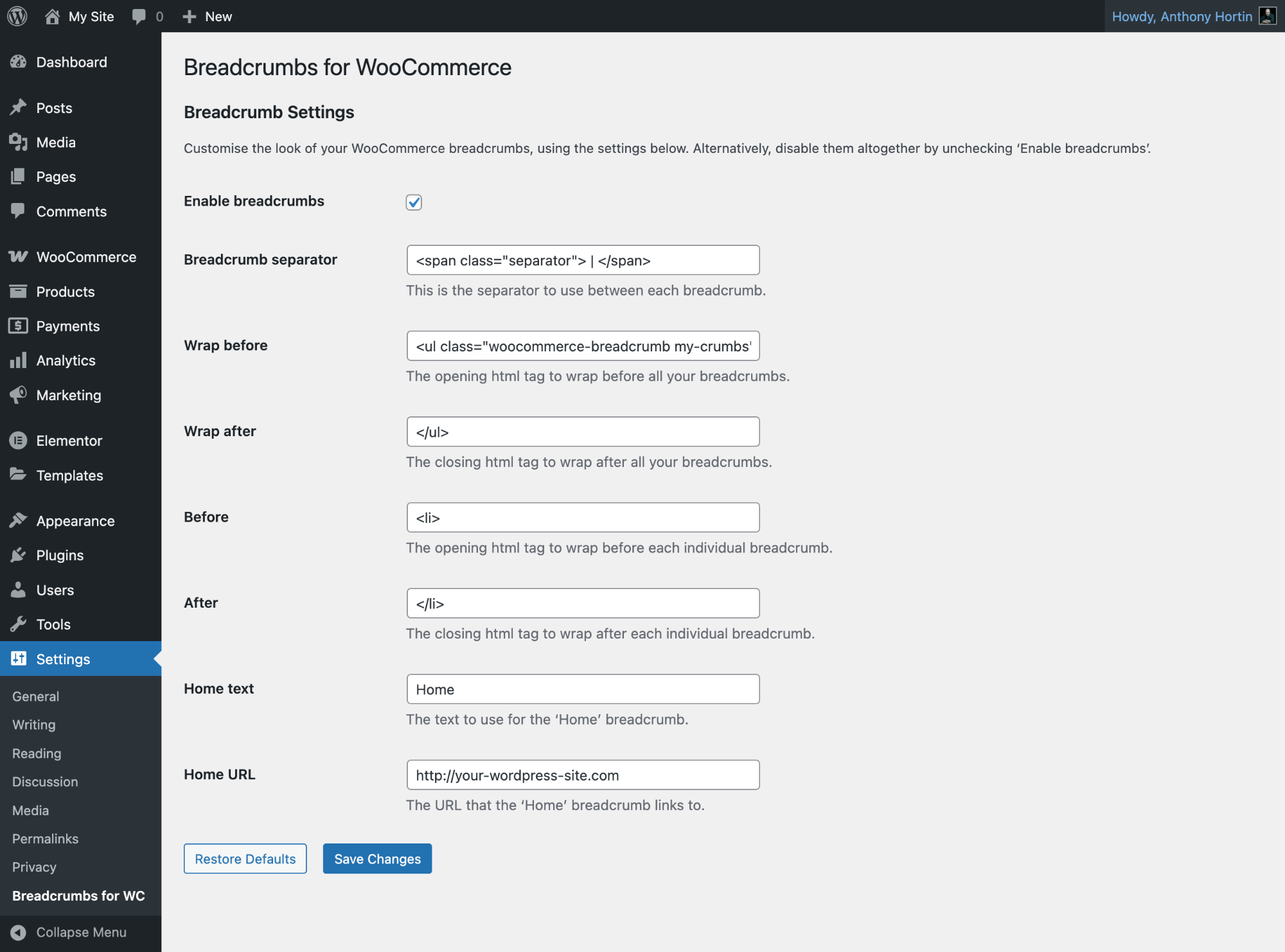Open the Payments sidebar icon
1285x952 pixels.
click(19, 326)
